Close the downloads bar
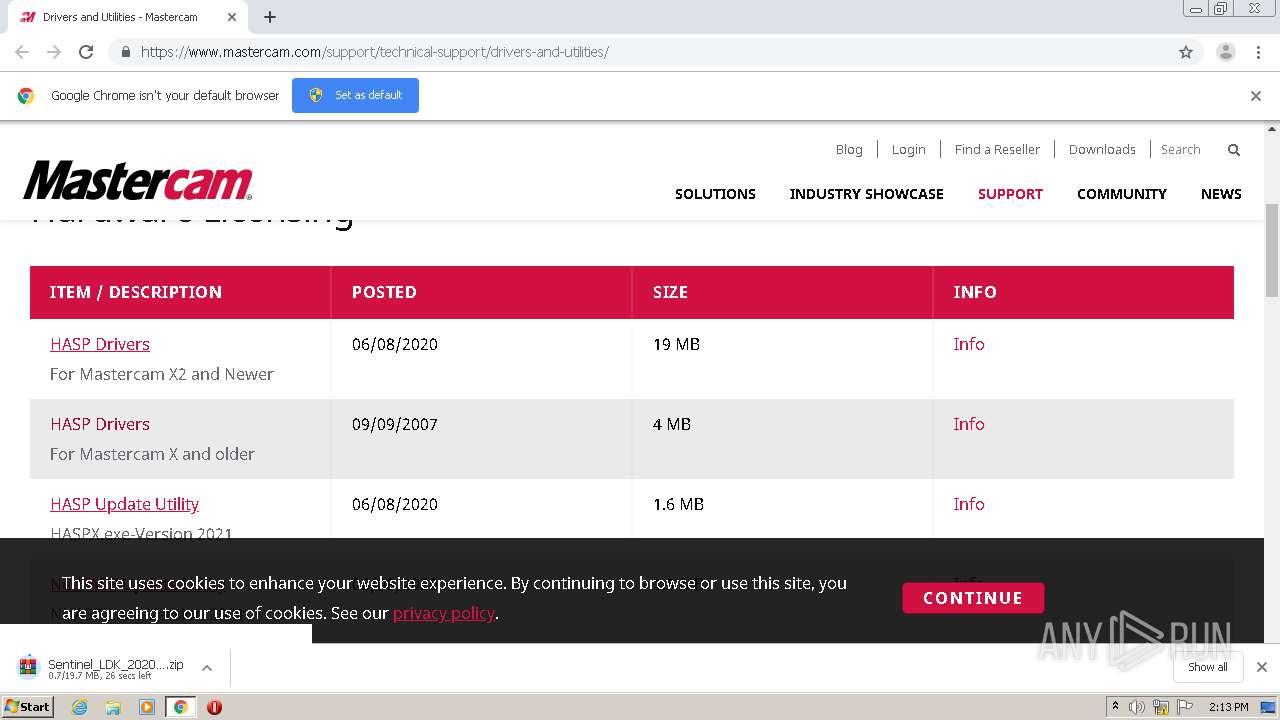The image size is (1280, 720). click(1262, 667)
